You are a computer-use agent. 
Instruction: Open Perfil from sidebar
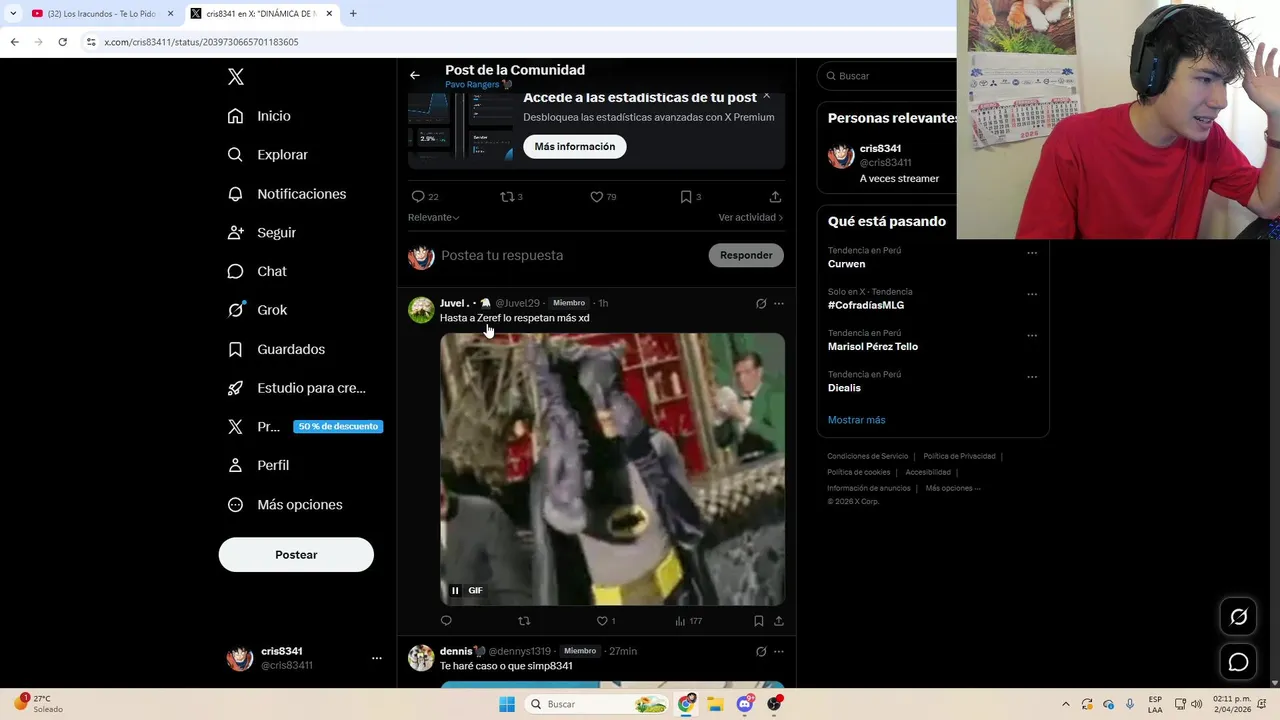pos(258,465)
